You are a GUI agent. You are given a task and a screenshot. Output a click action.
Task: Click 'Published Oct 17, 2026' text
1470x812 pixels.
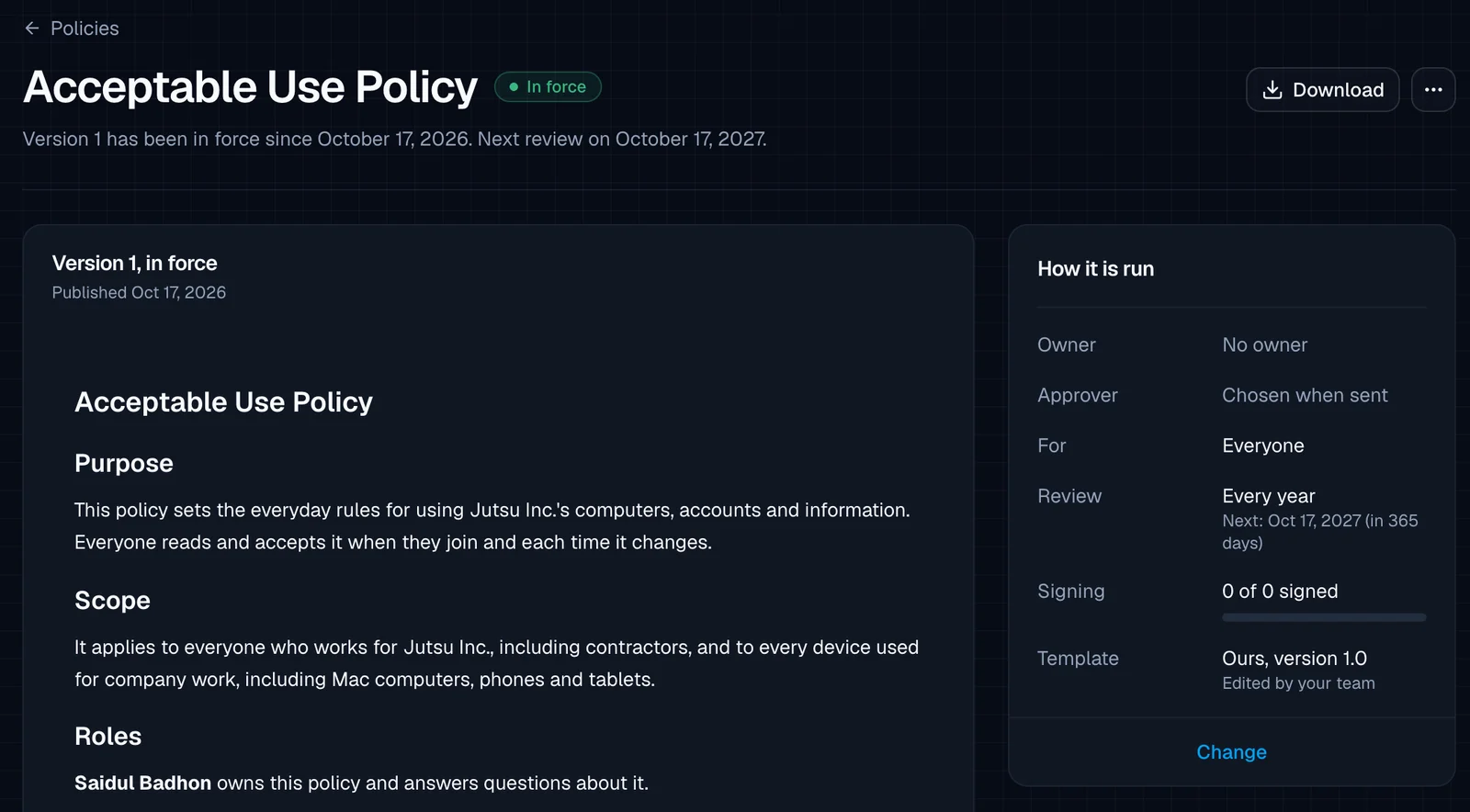click(x=139, y=293)
